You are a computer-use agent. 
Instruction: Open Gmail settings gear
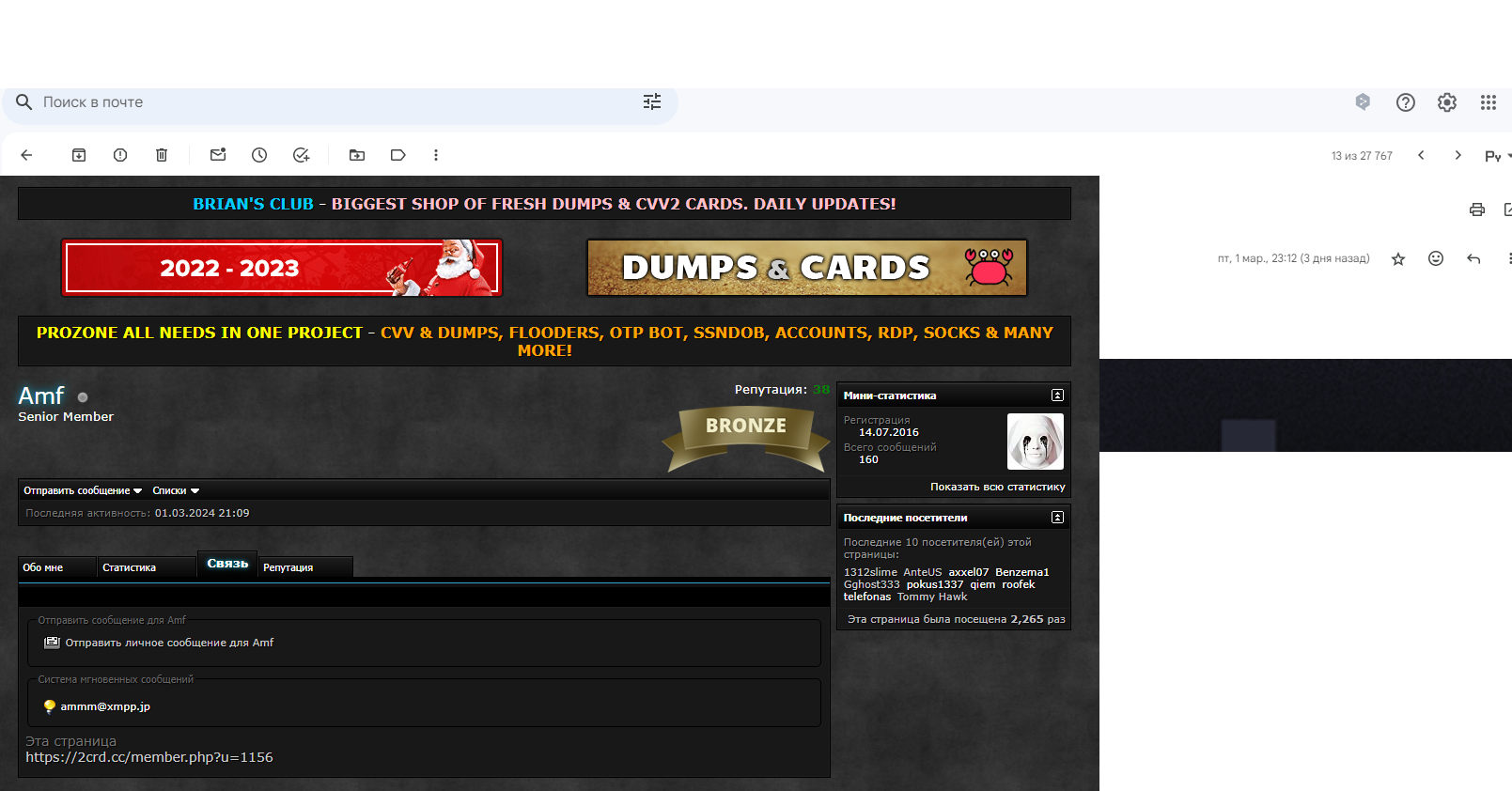[1447, 102]
